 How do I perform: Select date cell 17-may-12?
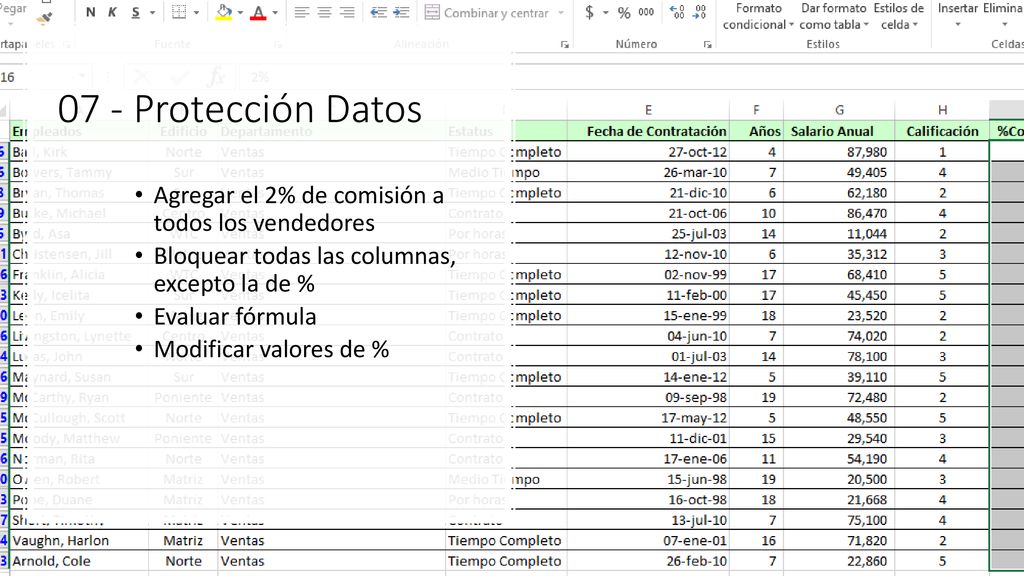click(648, 418)
